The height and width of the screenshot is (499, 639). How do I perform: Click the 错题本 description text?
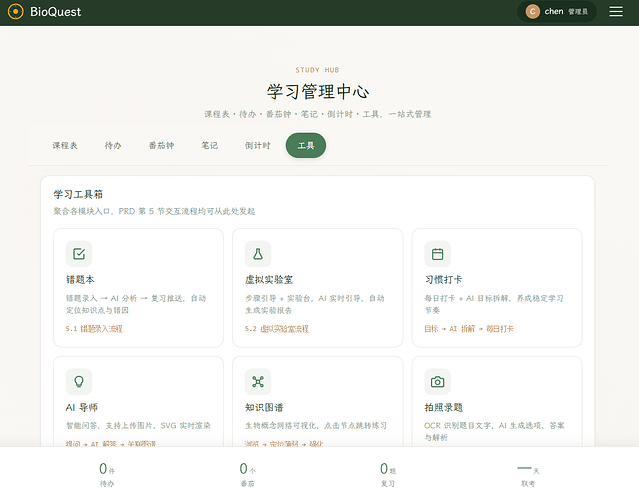click(x=136, y=304)
